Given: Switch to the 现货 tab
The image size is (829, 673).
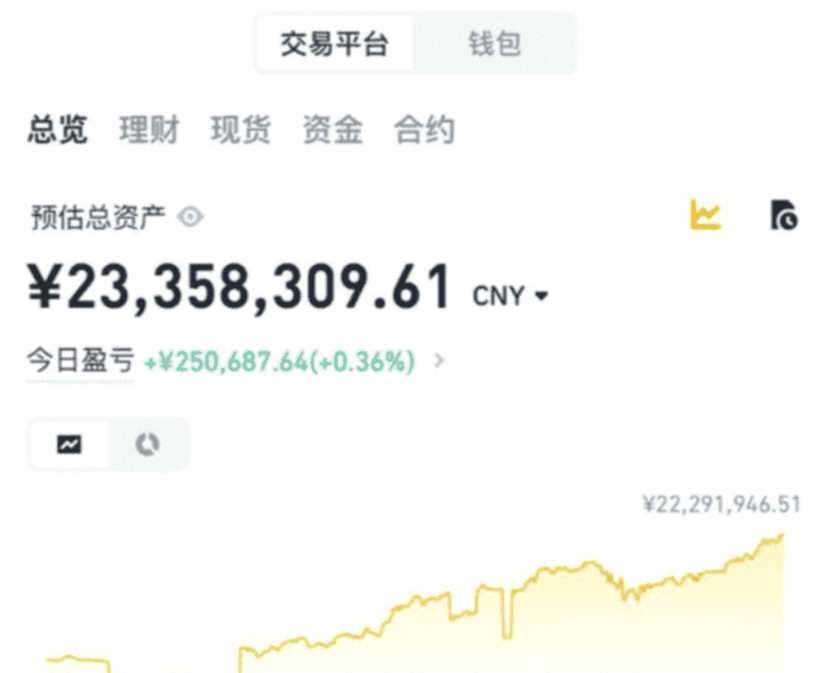Looking at the screenshot, I should tap(241, 130).
